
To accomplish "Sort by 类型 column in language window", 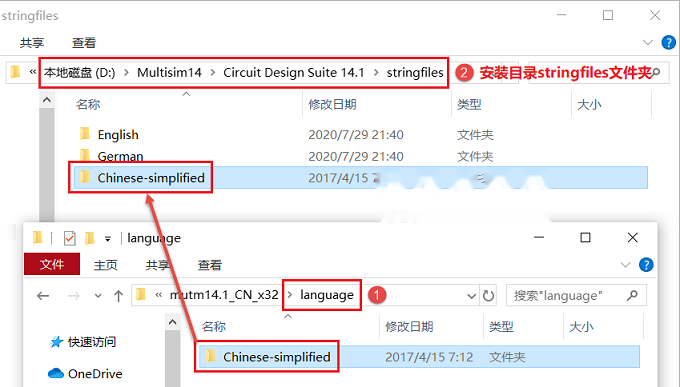I will [501, 327].
